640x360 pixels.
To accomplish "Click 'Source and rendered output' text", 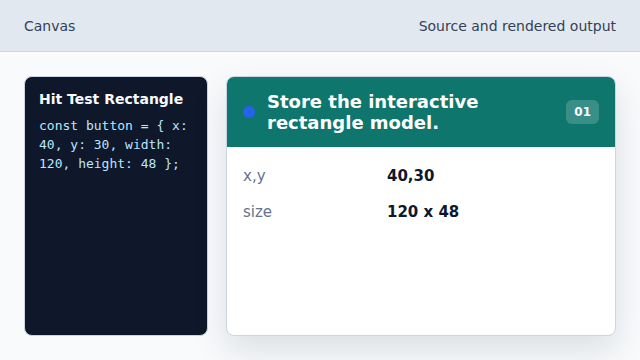I will point(517,26).
